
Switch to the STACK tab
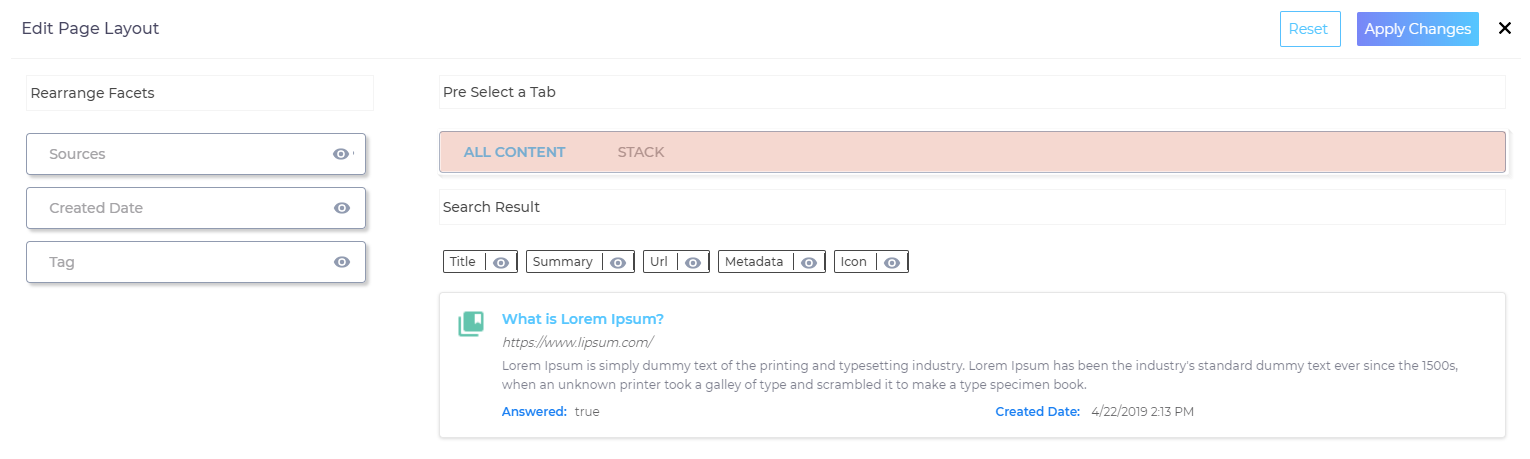641,152
